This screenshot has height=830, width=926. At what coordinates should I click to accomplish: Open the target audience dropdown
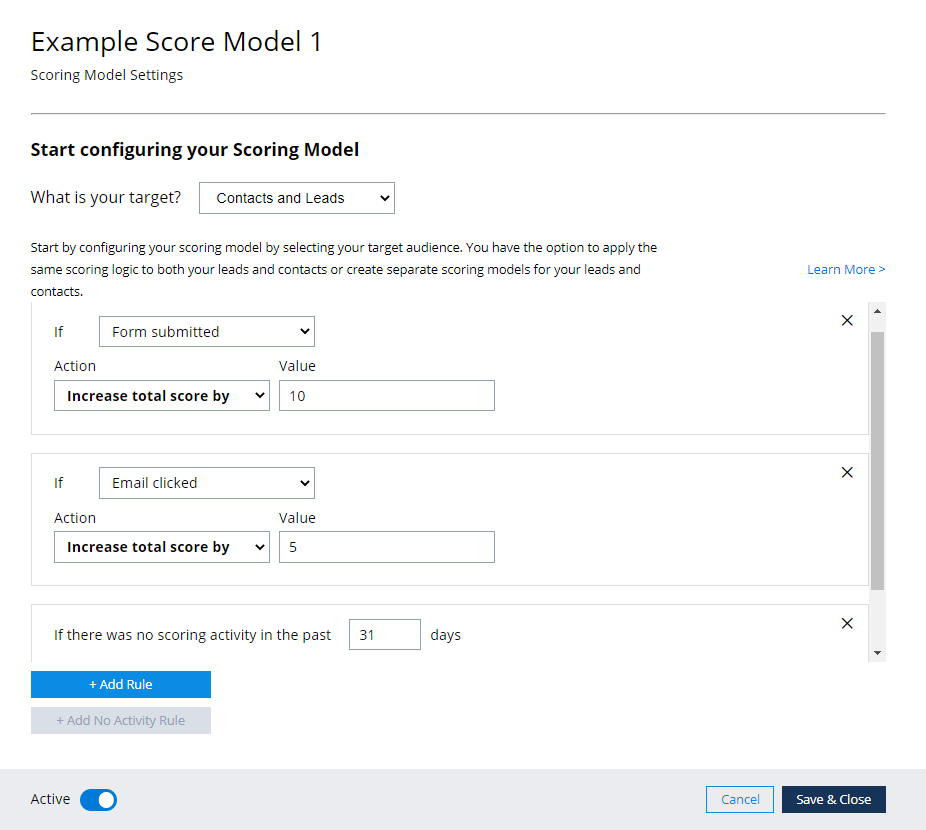(296, 198)
